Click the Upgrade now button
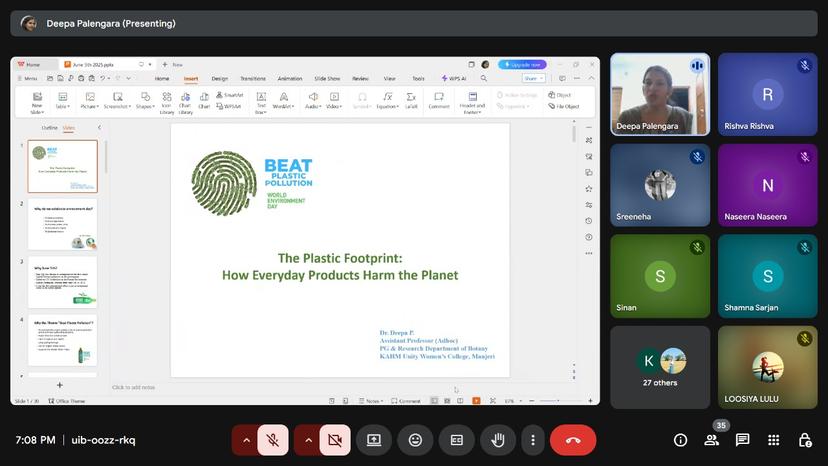828x466 pixels. (523, 64)
